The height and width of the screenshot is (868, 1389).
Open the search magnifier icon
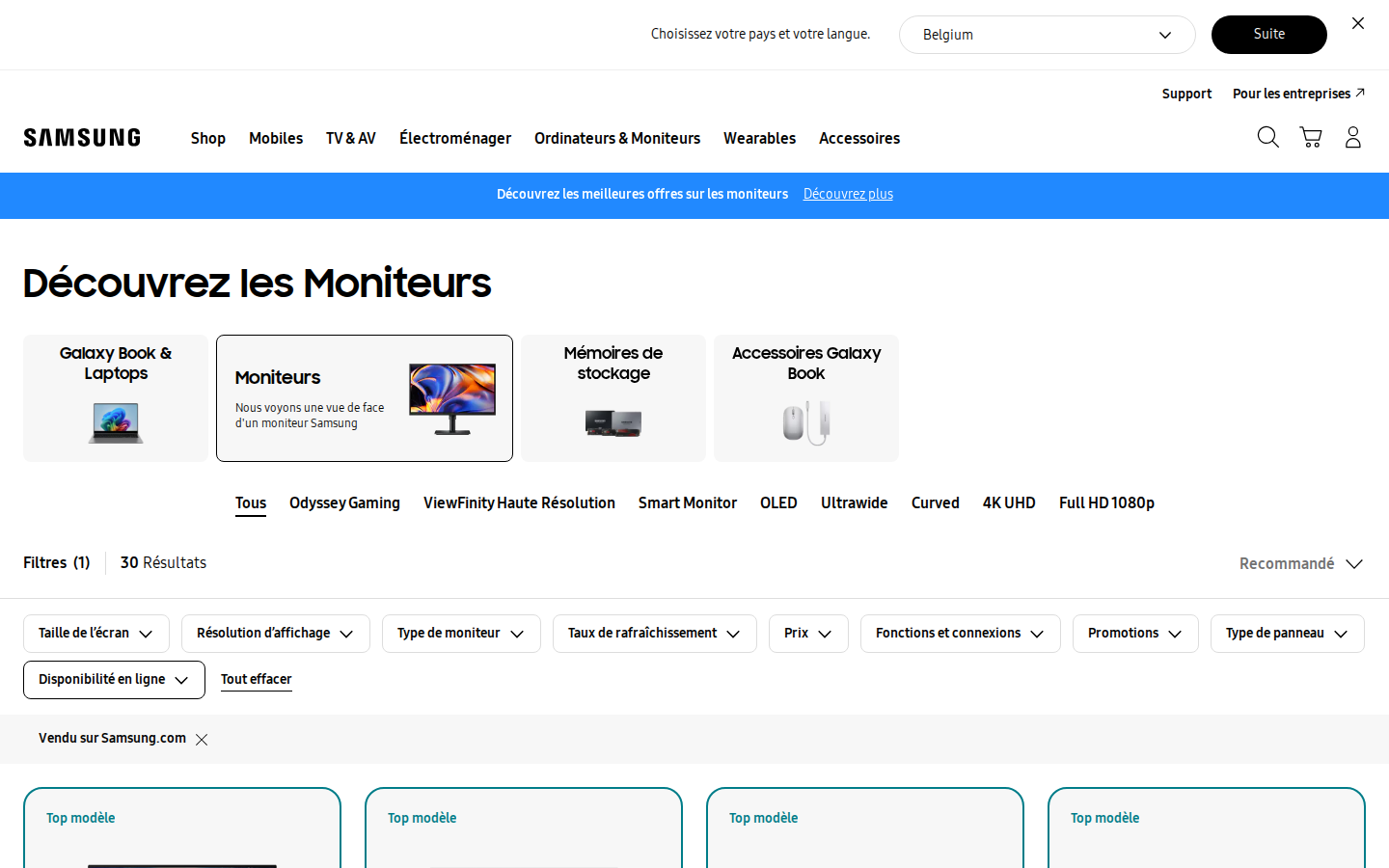(x=1267, y=138)
